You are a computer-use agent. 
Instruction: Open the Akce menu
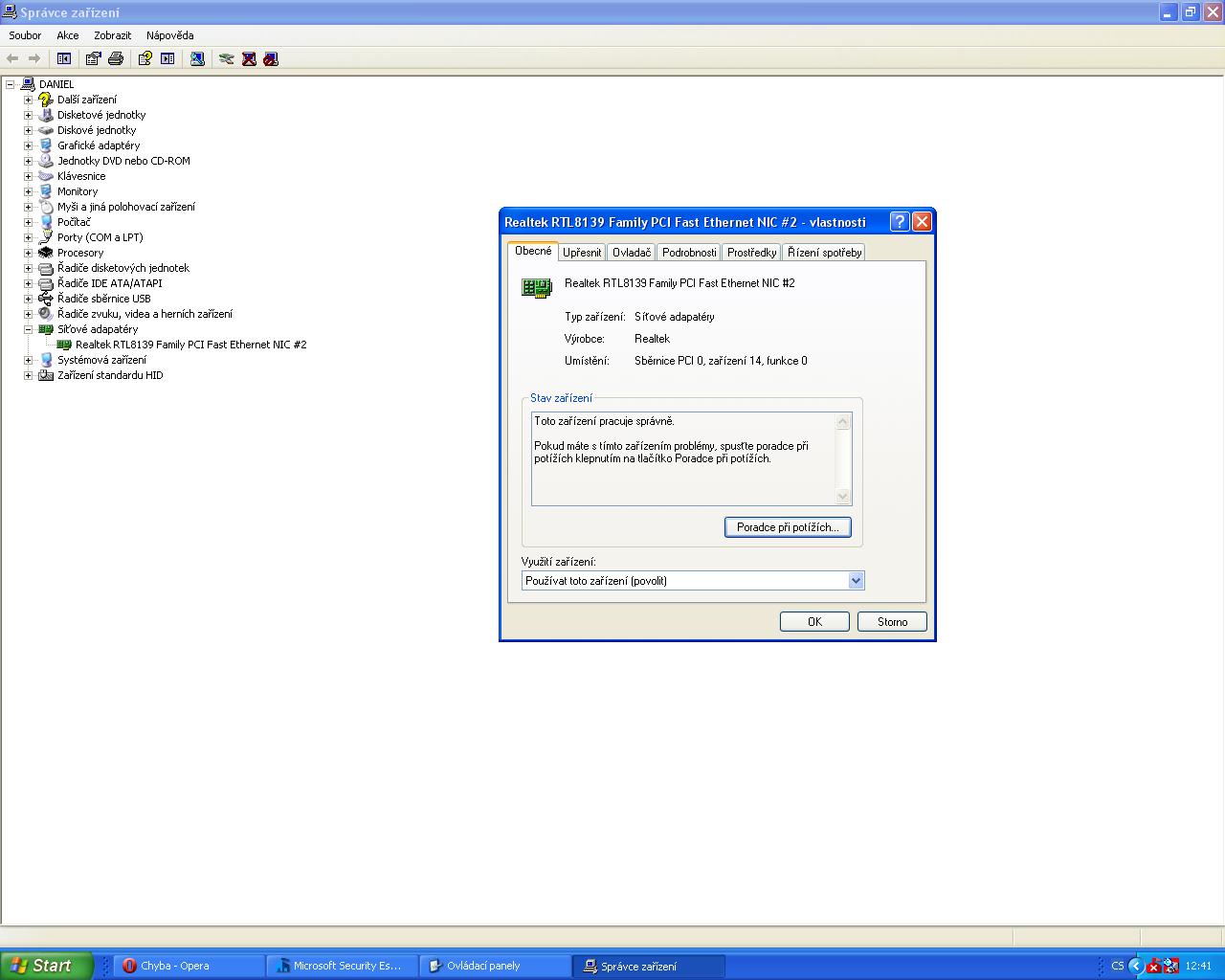[x=68, y=35]
